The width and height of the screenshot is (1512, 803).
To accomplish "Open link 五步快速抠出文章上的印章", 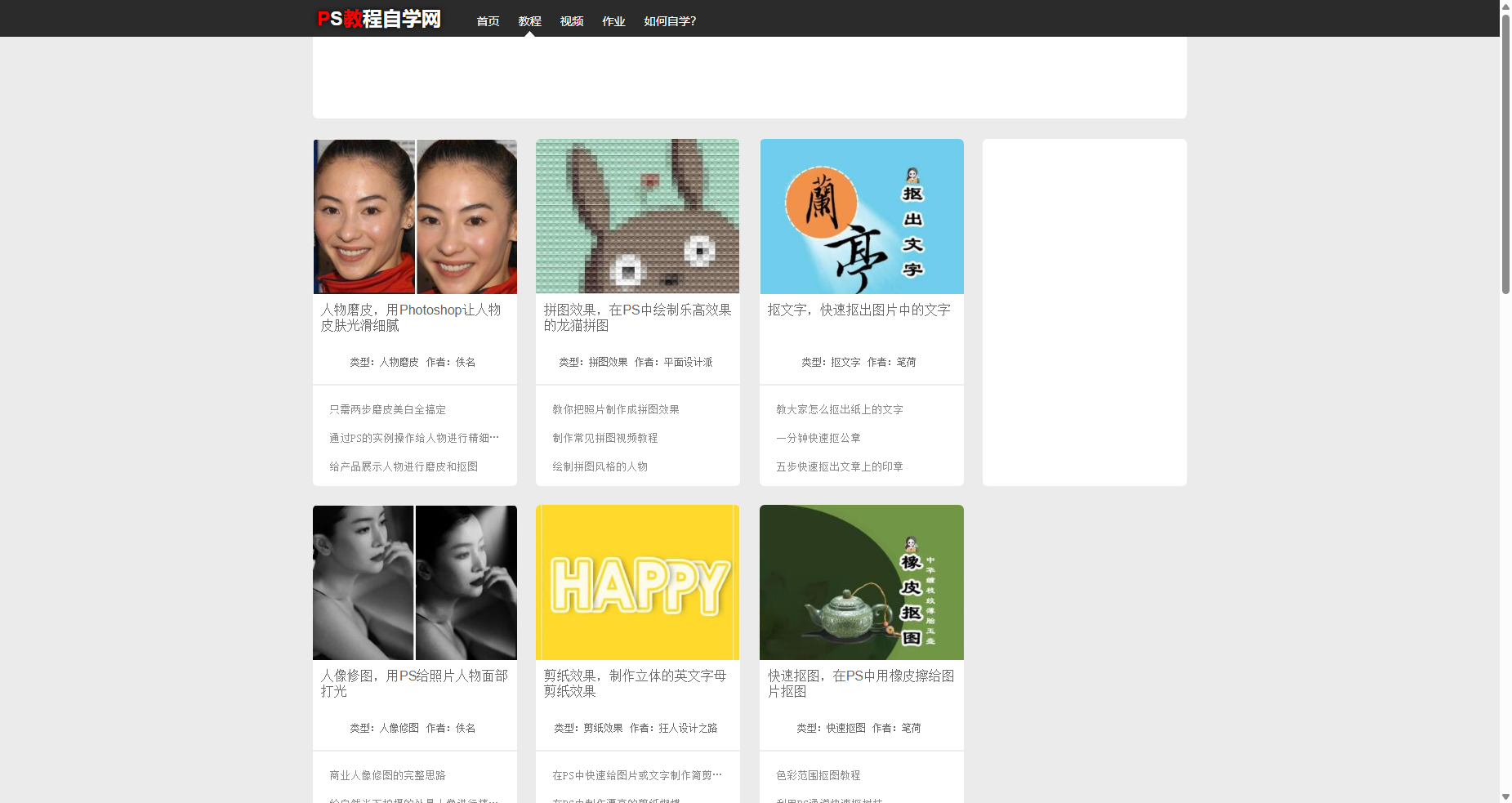I will (840, 466).
